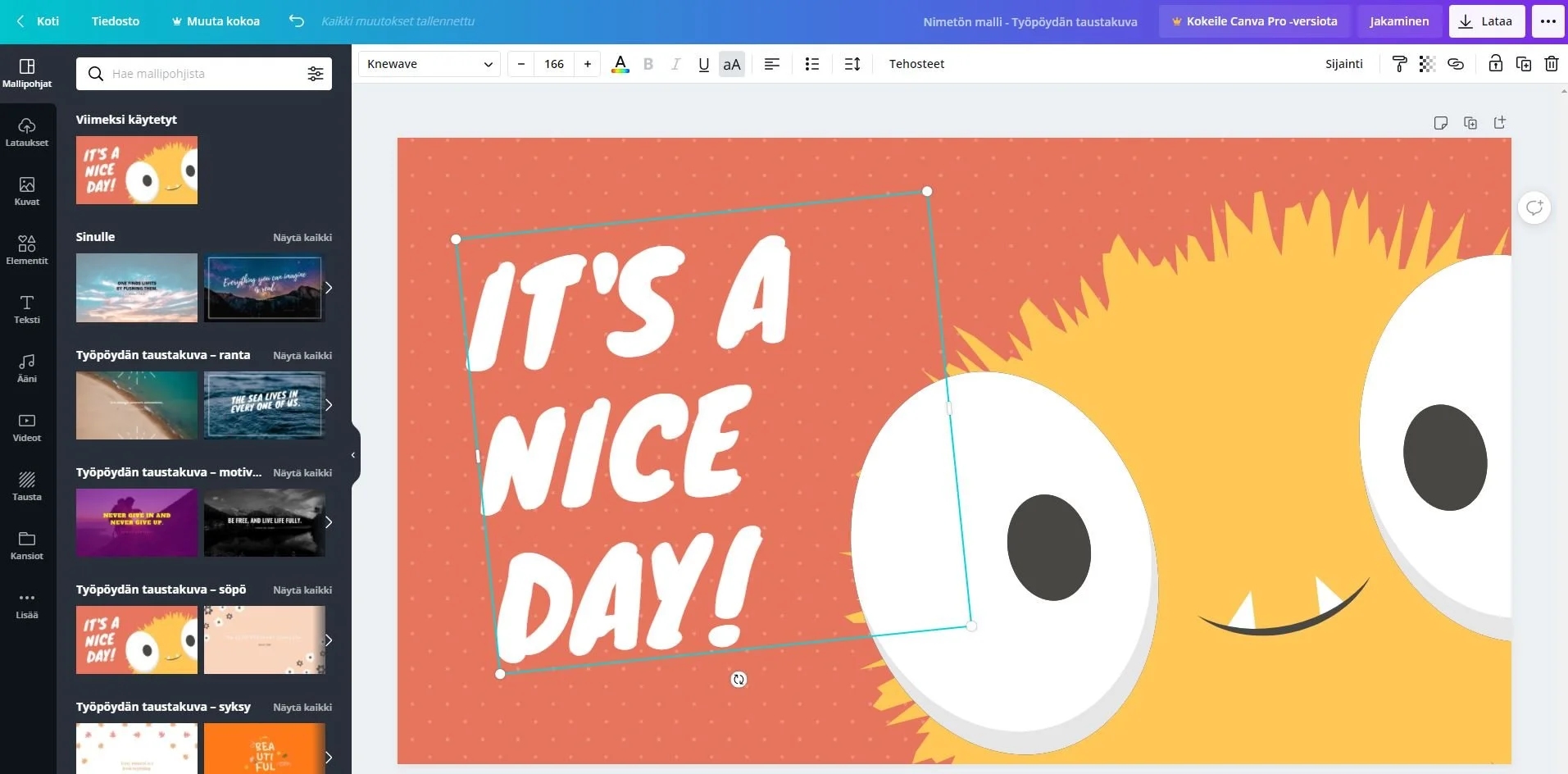1568x774 pixels.
Task: Open the Mallipohjat templates sidebar tab
Action: pos(27,73)
